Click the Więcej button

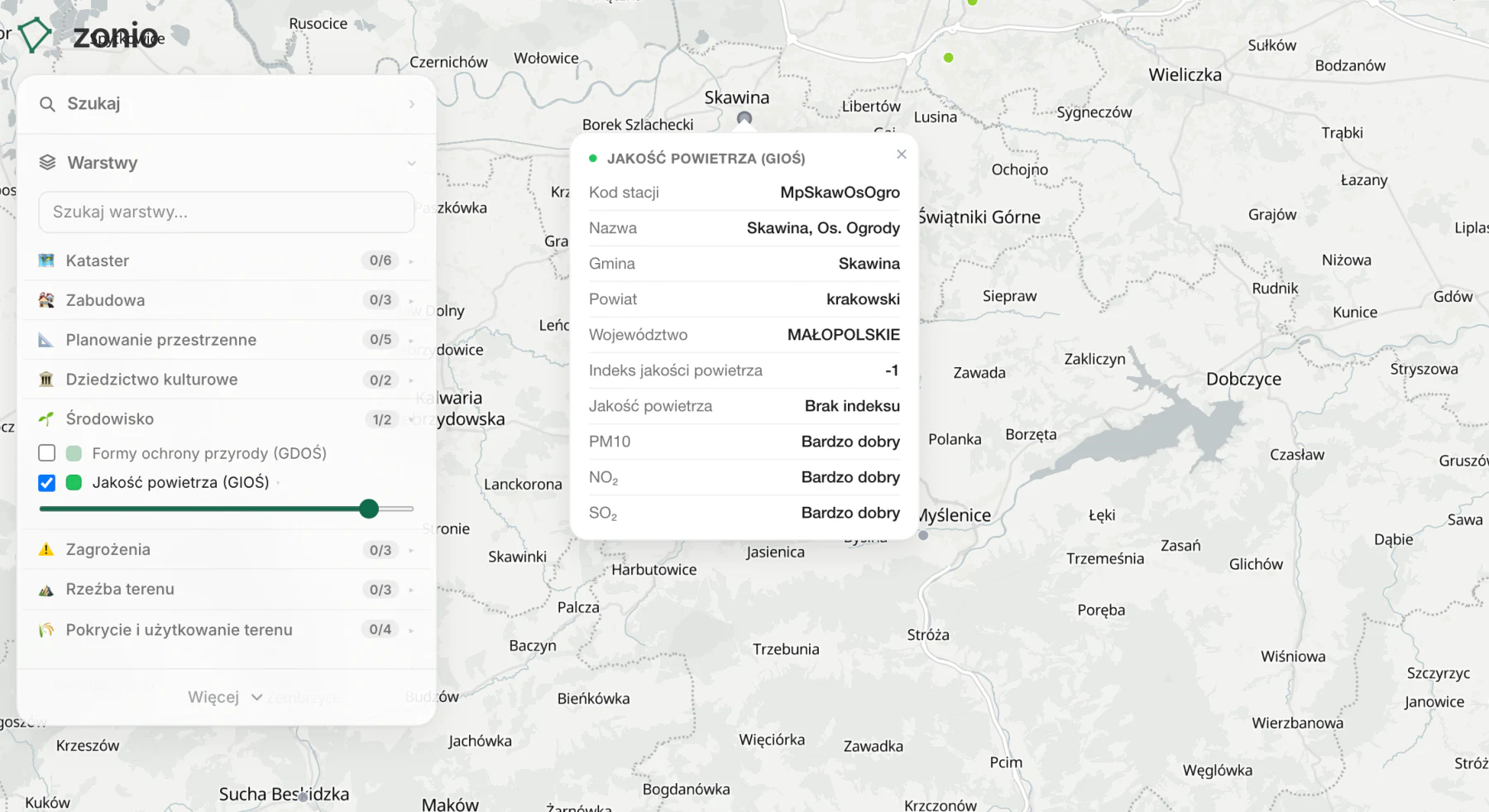(x=225, y=697)
